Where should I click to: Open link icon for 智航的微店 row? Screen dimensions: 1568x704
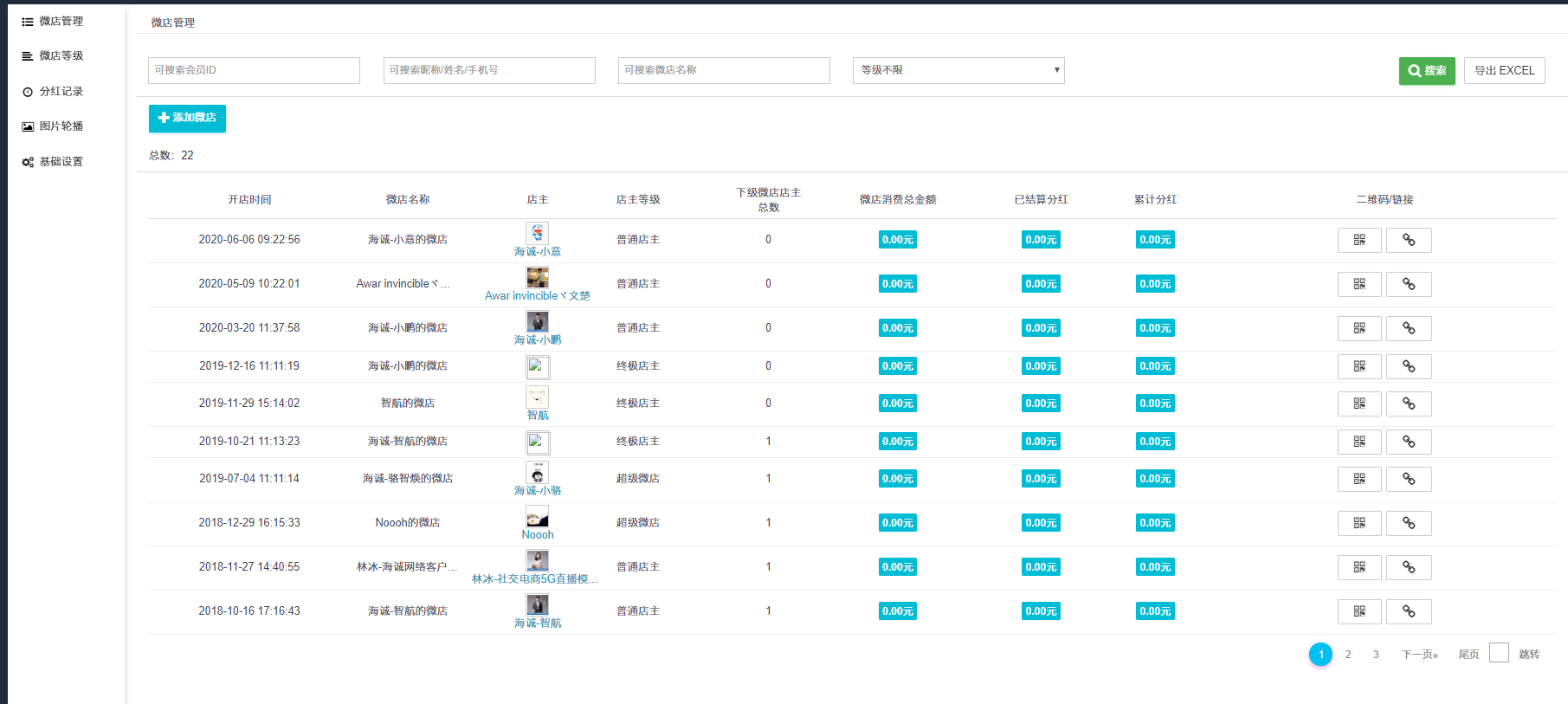(1409, 404)
